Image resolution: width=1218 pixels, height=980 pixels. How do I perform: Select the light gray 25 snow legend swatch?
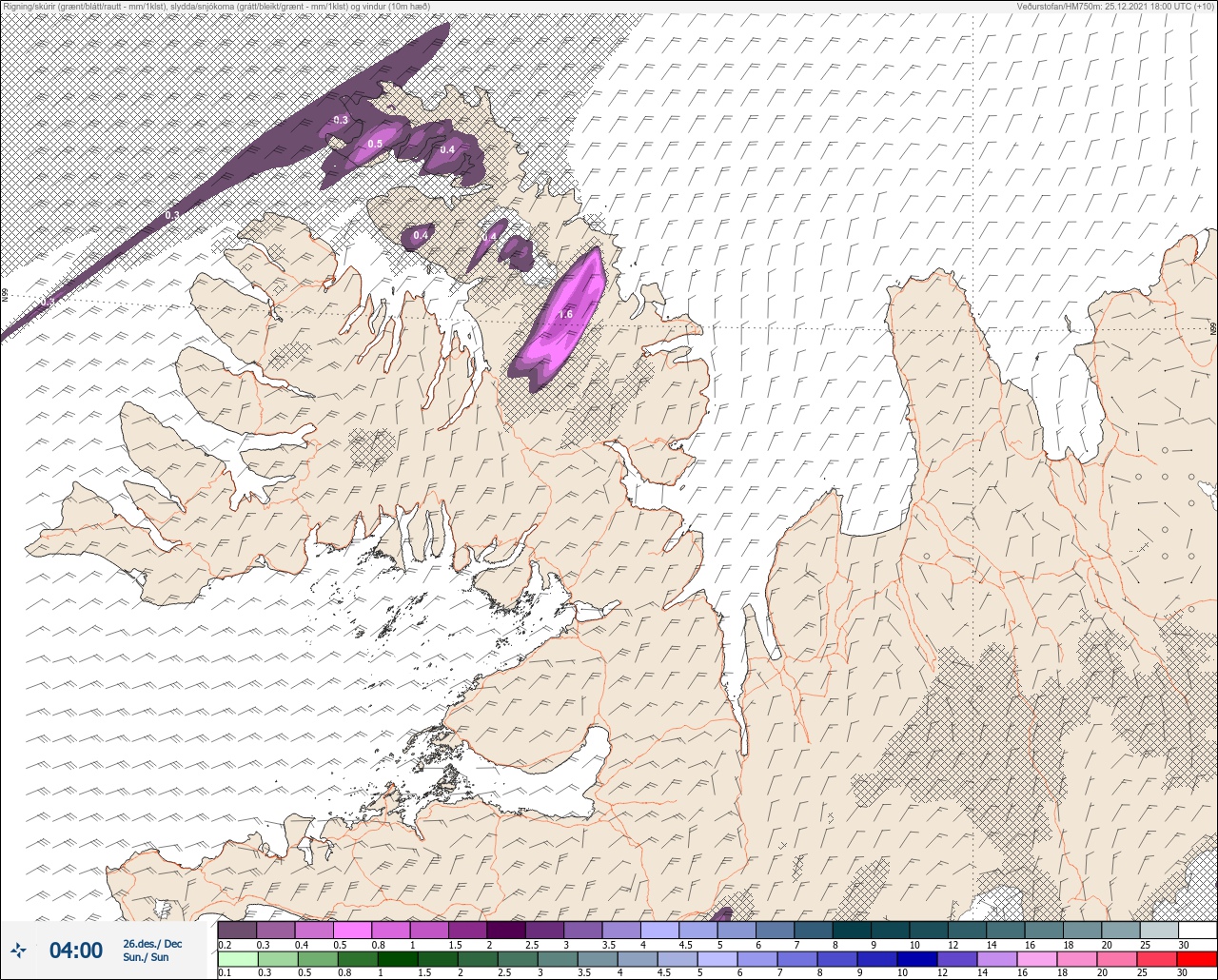tap(1159, 930)
